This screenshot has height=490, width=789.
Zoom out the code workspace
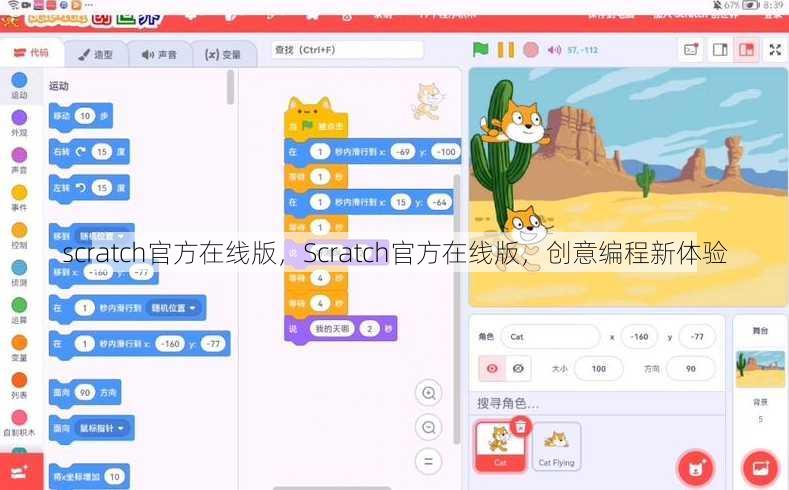point(429,427)
